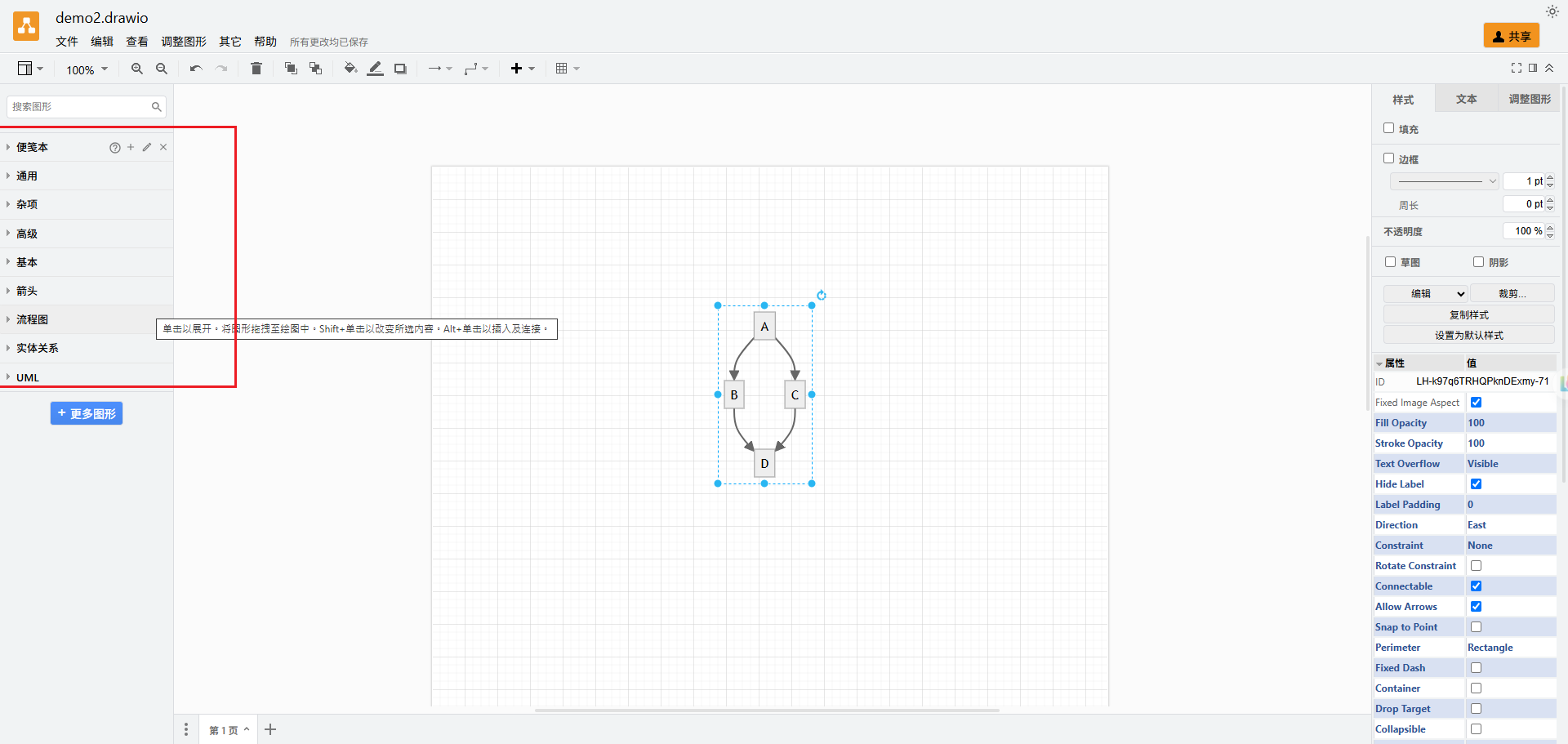Open the line style dropdown
1568x744 pixels.
pos(1444,181)
